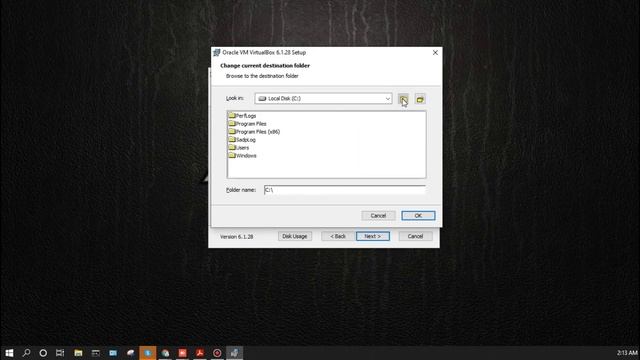The image size is (640, 360).
Task: Switch to the VirtualBox installer taskbar icon
Action: pyautogui.click(x=234, y=353)
